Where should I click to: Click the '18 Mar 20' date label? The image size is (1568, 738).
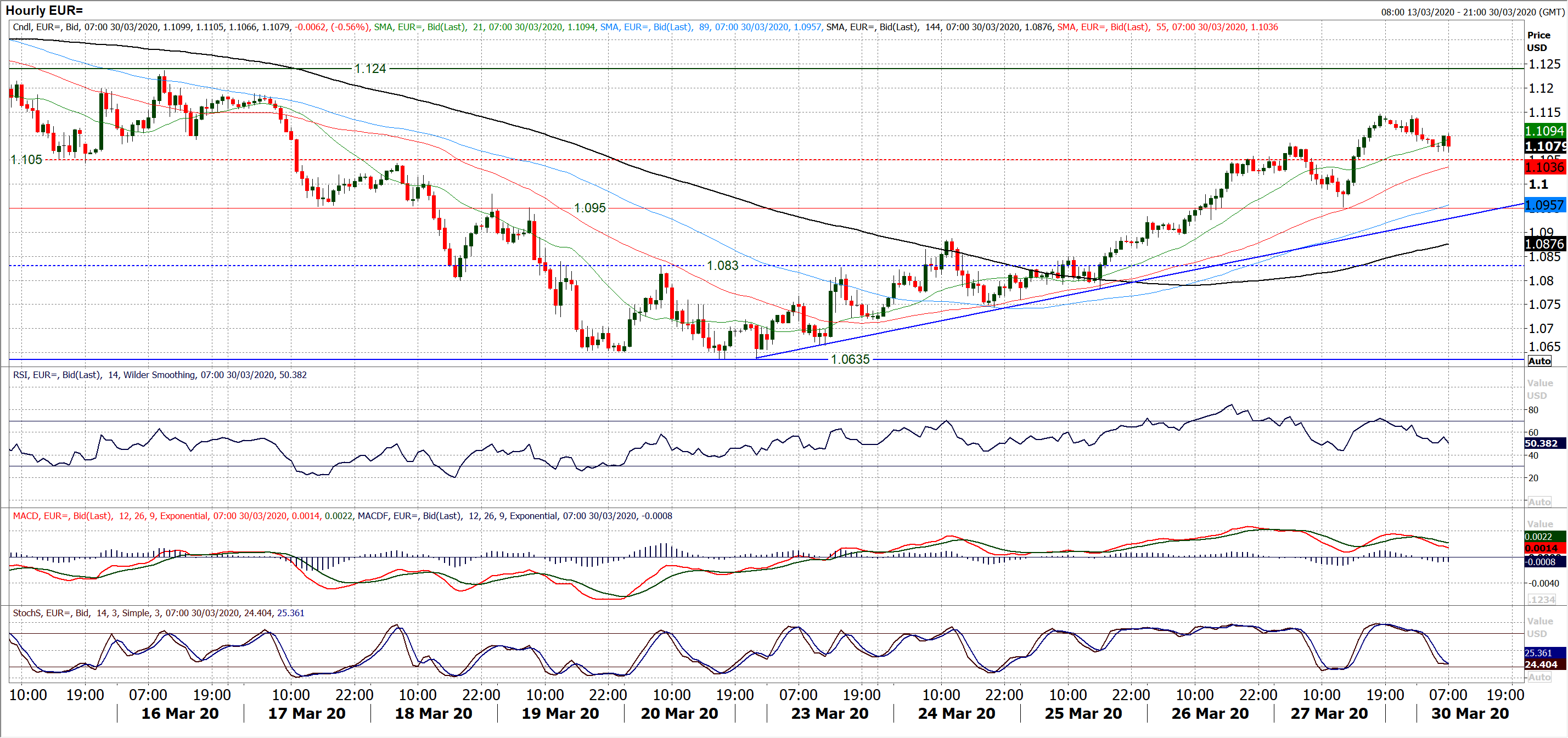pyautogui.click(x=434, y=714)
